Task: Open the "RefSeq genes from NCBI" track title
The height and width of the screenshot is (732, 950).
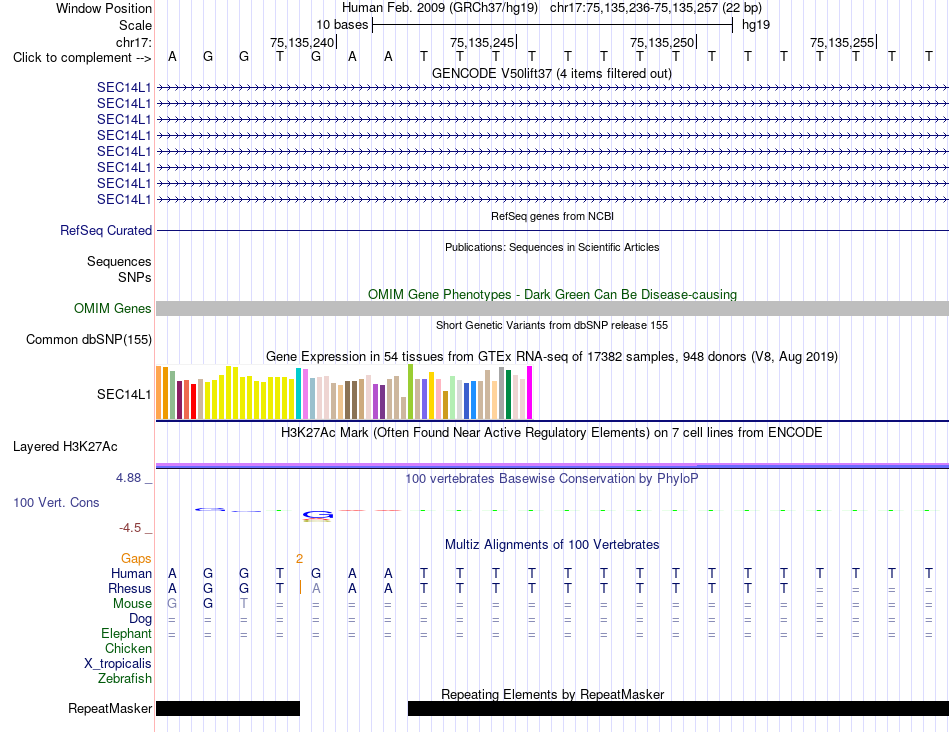Action: click(552, 216)
